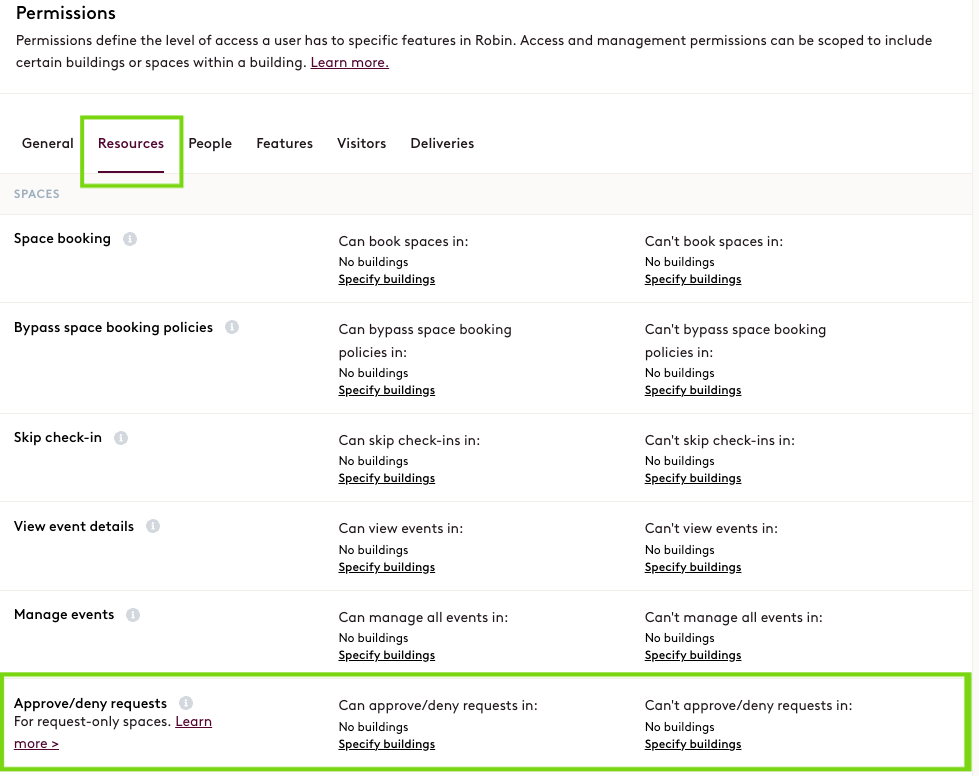Click info icon next to Approve/deny requests
Viewport: 979px width, 776px height.
pos(186,703)
